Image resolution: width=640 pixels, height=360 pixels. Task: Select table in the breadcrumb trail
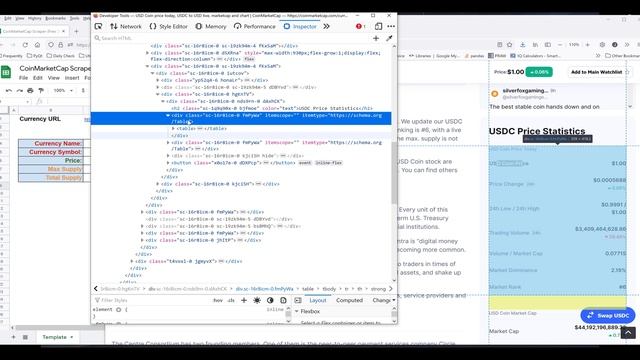click(x=308, y=289)
